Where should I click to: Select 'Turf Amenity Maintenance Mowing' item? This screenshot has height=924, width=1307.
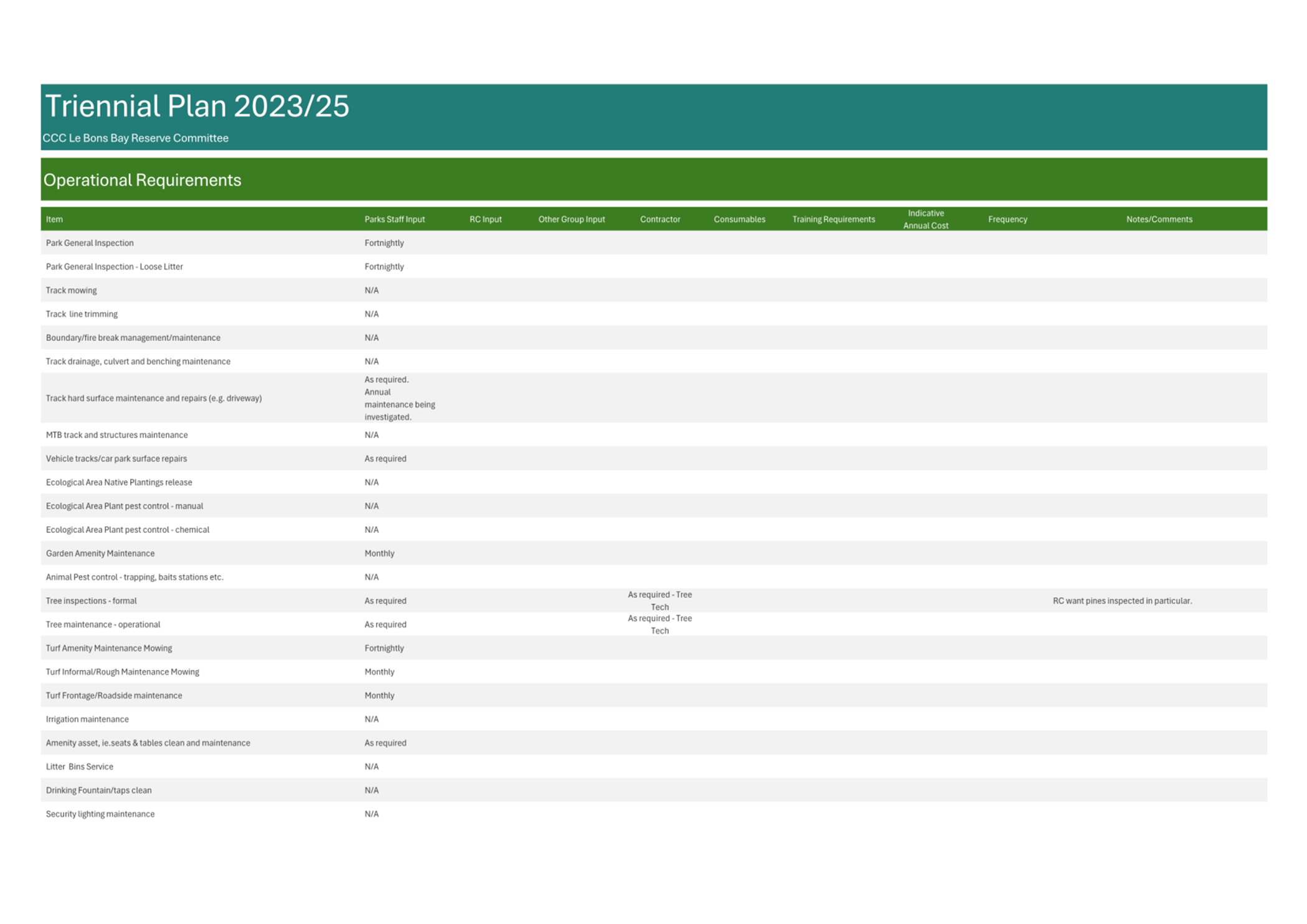pyautogui.click(x=108, y=648)
